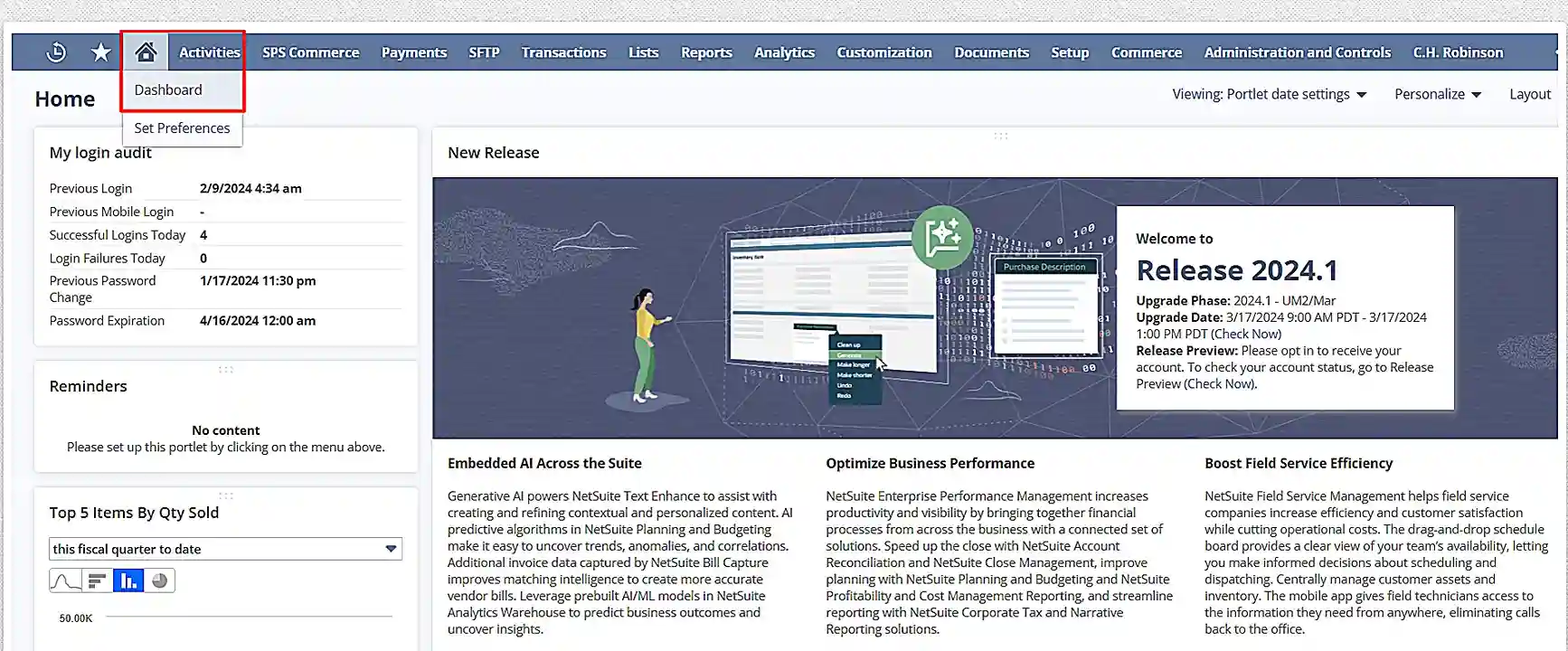The image size is (1568, 651).
Task: Click Boost Field Service Efficiency heading
Action: click(x=1299, y=463)
